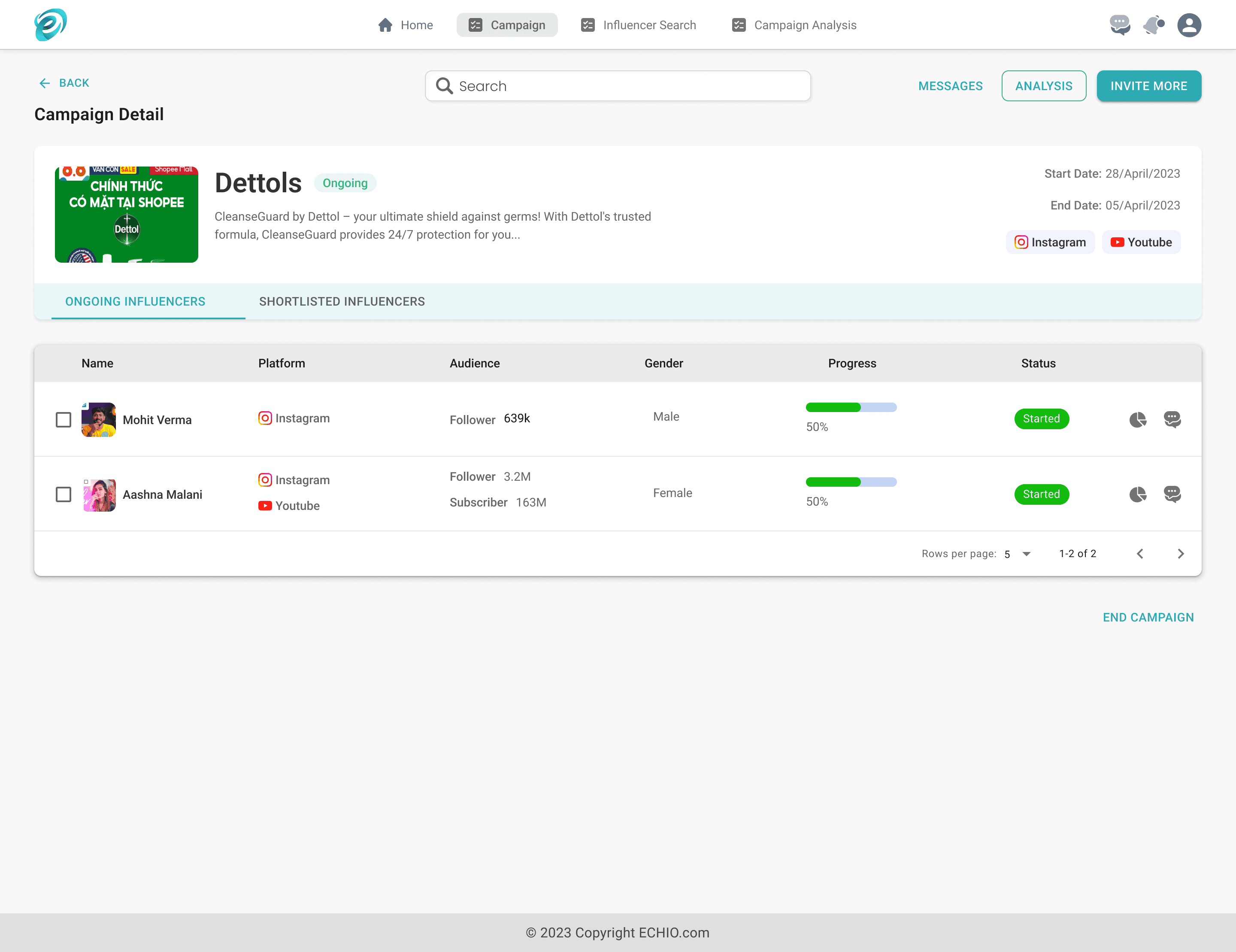1236x952 pixels.
Task: Click the Gender column header
Action: click(x=664, y=364)
